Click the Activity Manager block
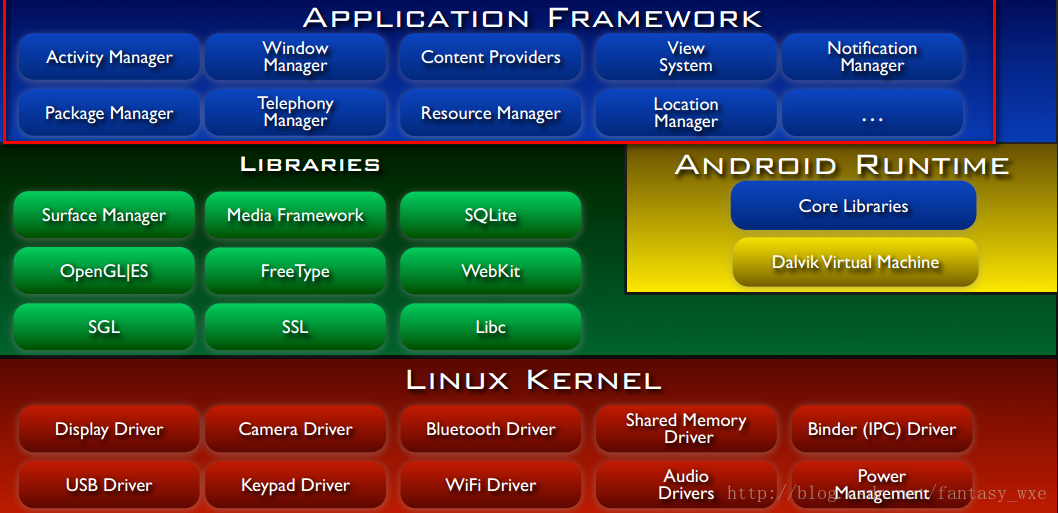The image size is (1058, 513). (109, 57)
